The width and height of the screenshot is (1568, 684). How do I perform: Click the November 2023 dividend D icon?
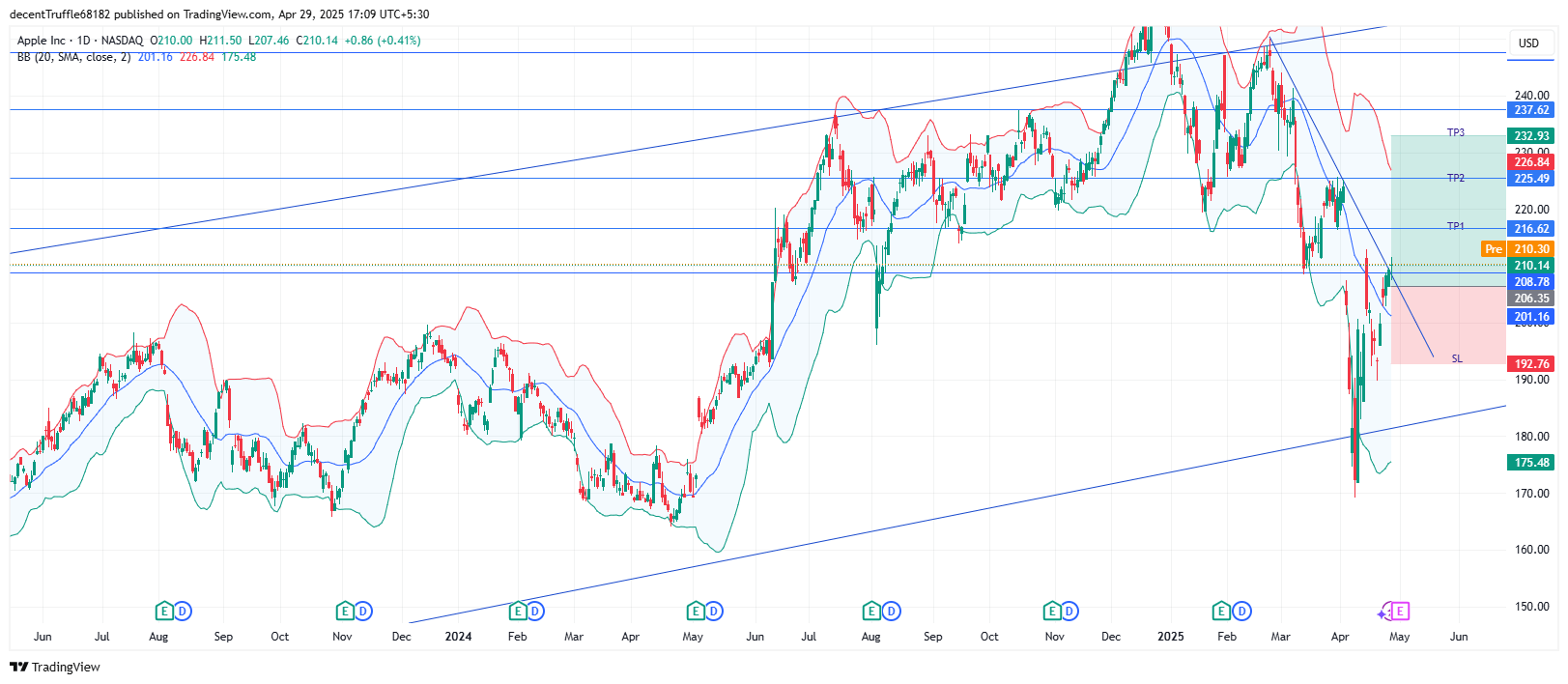click(x=363, y=611)
